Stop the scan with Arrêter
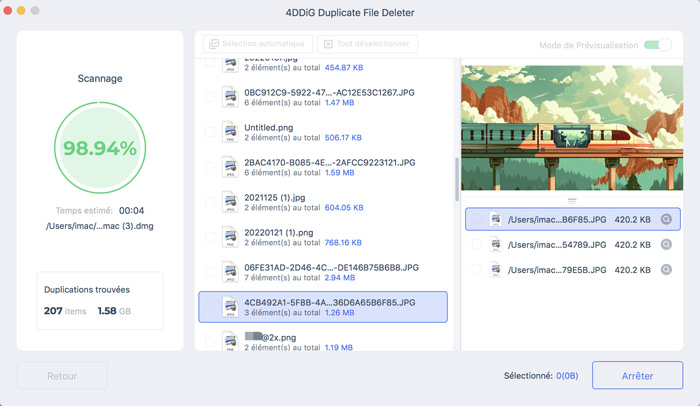The height and width of the screenshot is (406, 700). tap(638, 376)
